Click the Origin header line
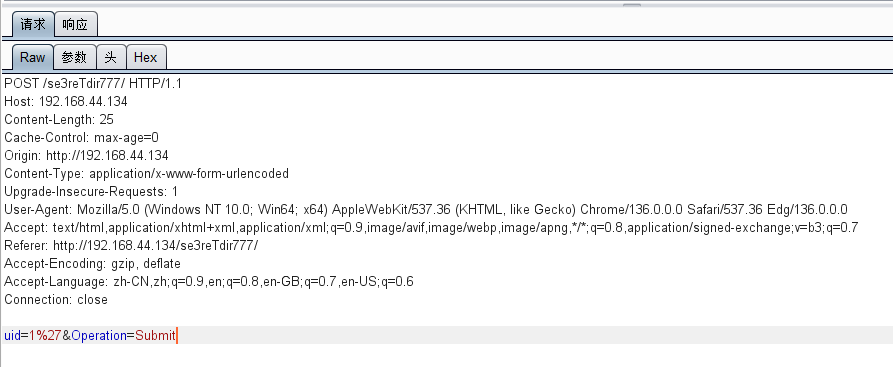The width and height of the screenshot is (893, 367). [87, 156]
